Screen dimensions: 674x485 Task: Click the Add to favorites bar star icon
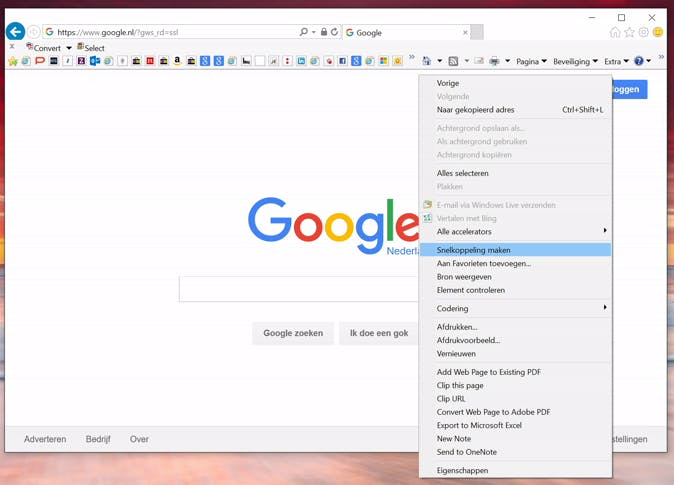coord(13,61)
